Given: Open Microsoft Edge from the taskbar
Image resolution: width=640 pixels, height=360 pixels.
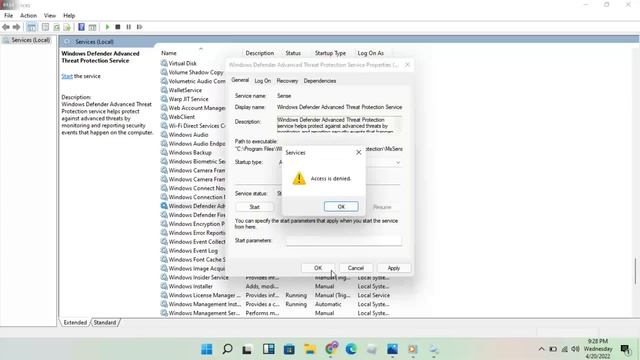Looking at the screenshot, I should (351, 349).
